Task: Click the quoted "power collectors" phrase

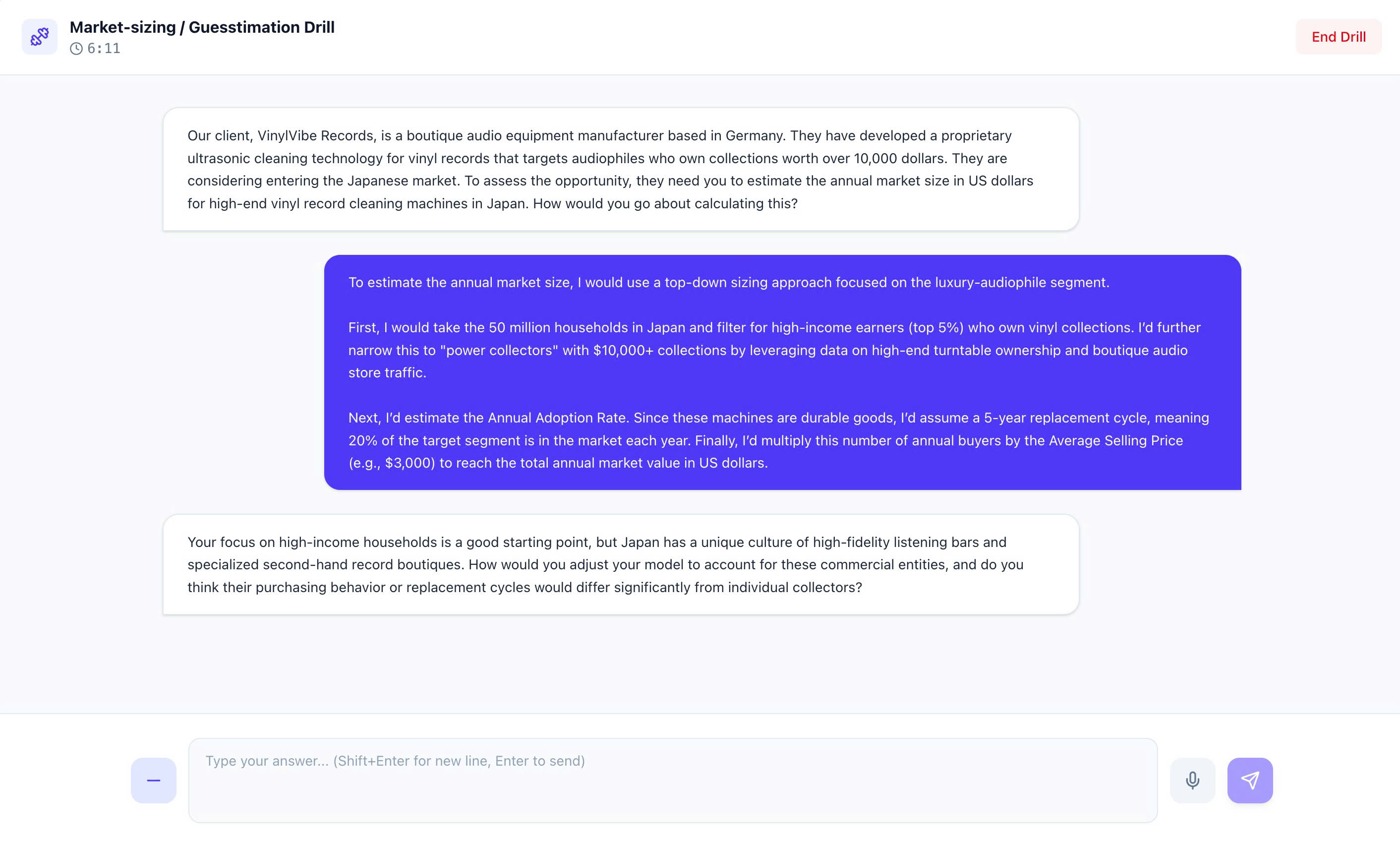Action: click(x=499, y=351)
